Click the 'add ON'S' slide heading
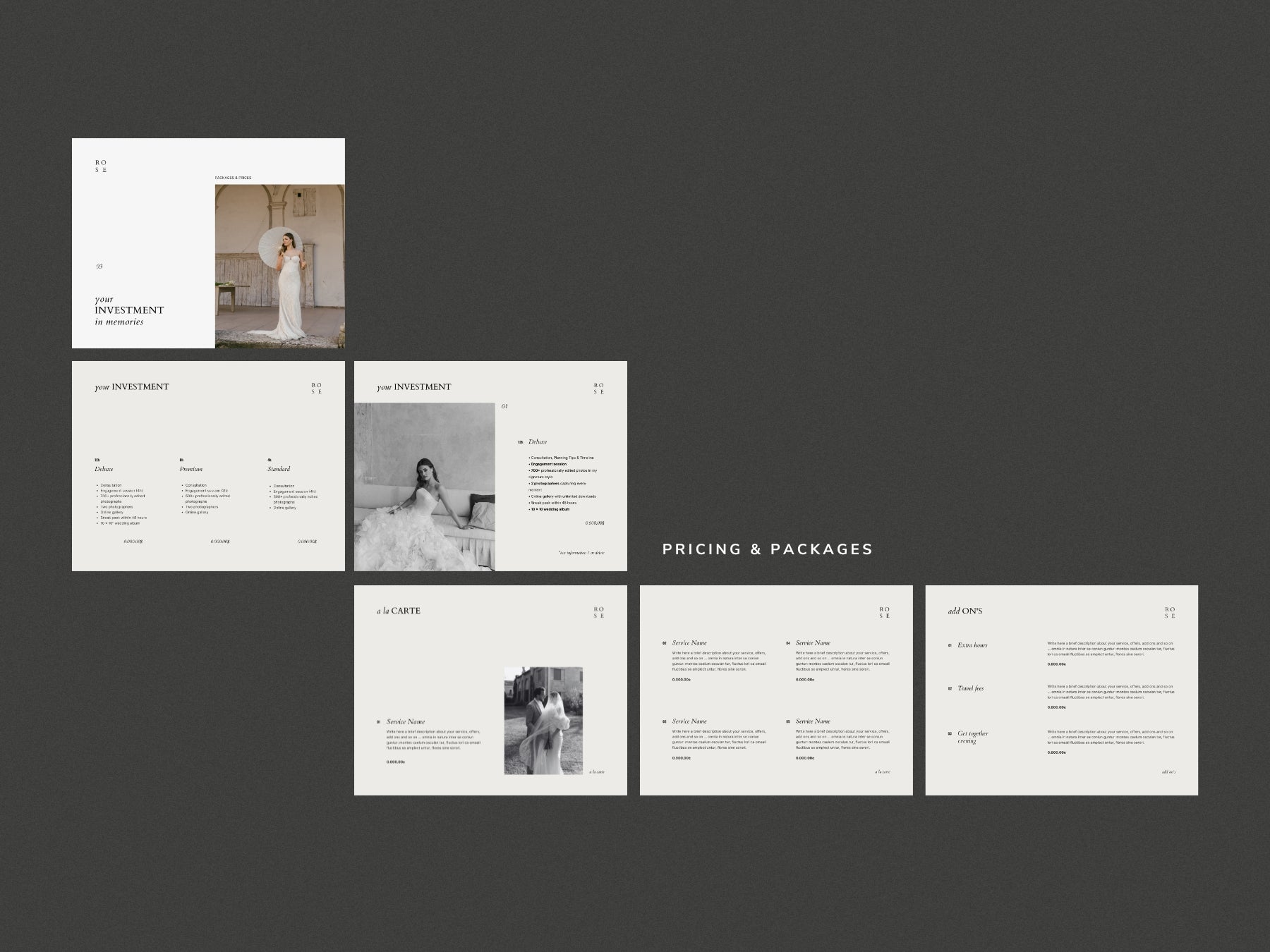Image resolution: width=1270 pixels, height=952 pixels. point(965,611)
